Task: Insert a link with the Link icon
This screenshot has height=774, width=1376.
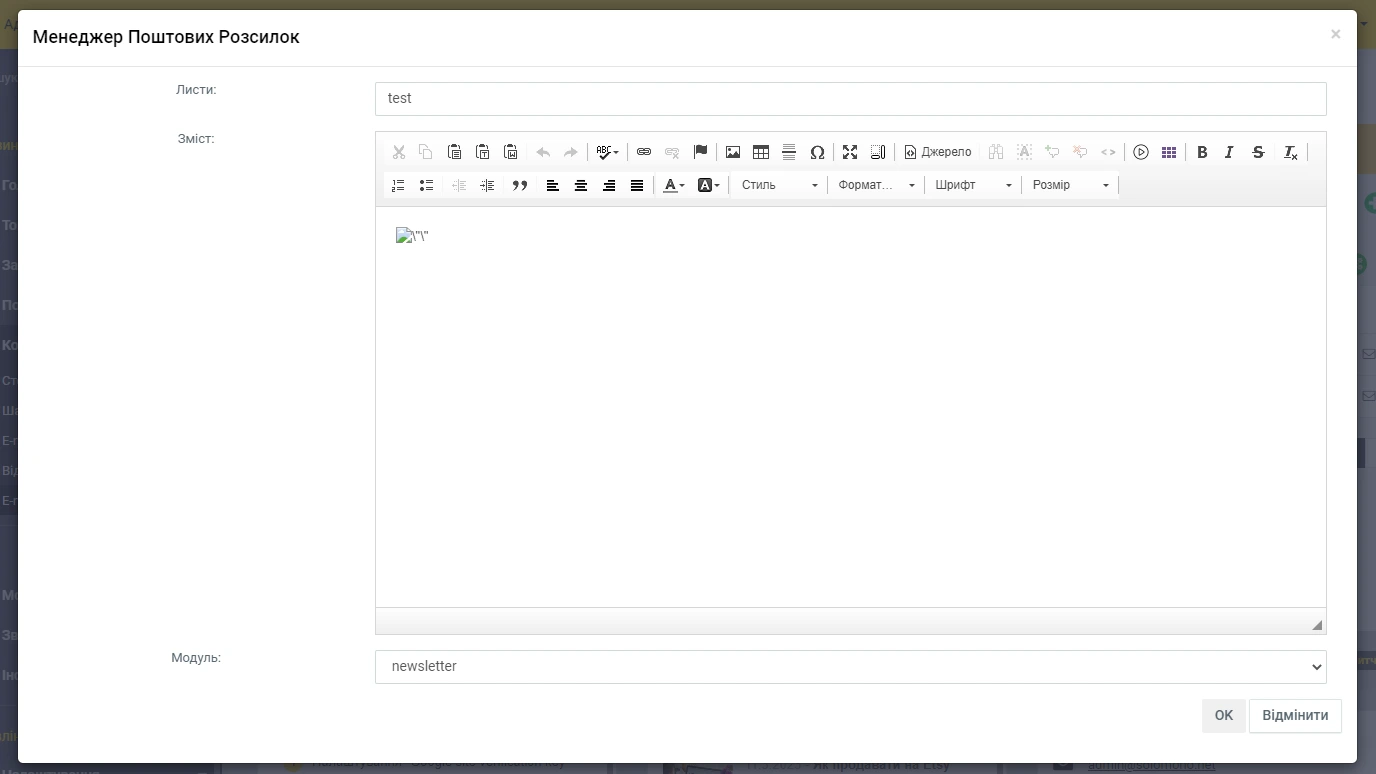Action: 644,152
